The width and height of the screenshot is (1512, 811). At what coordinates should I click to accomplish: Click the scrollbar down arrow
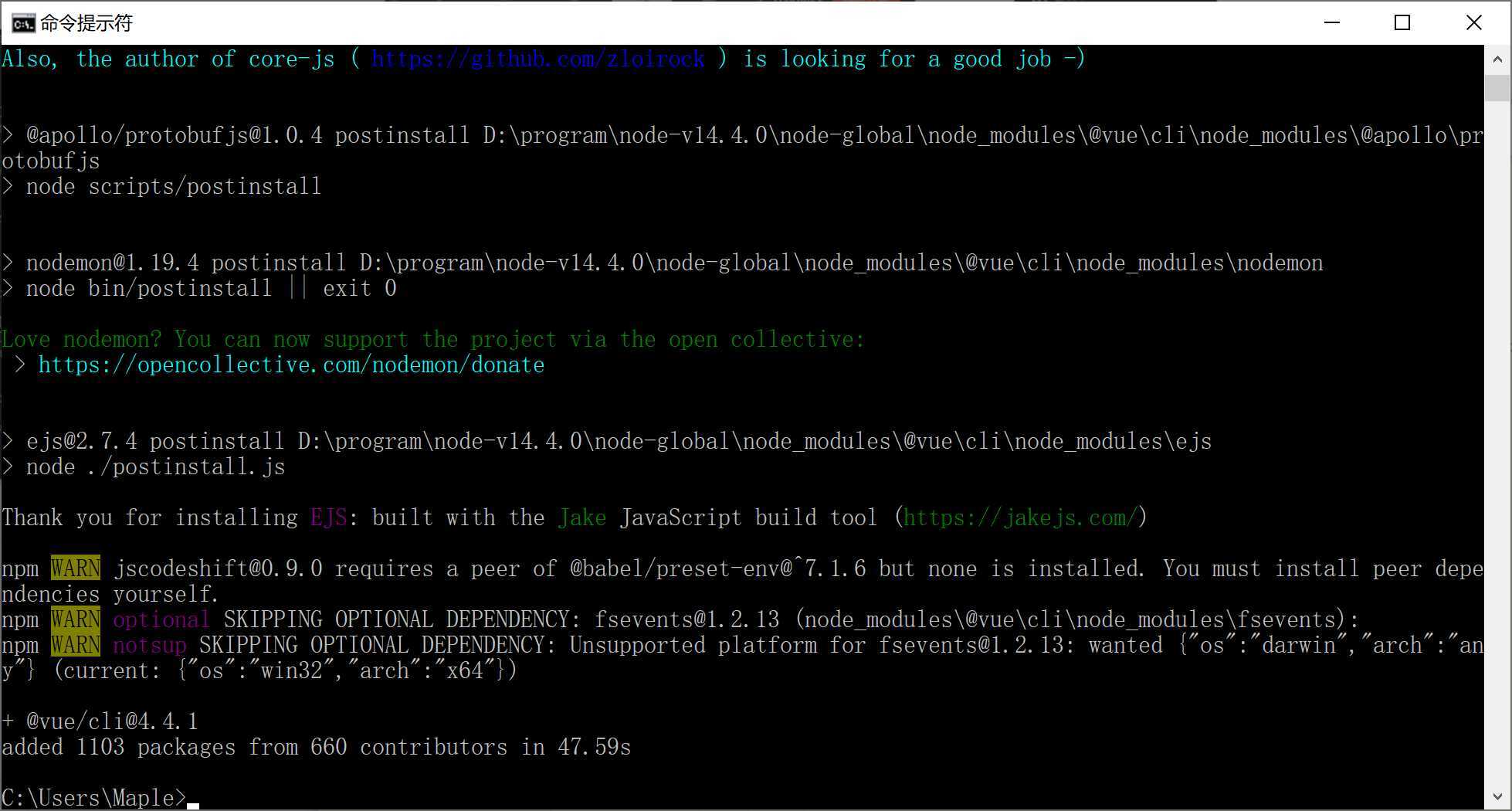[1497, 796]
